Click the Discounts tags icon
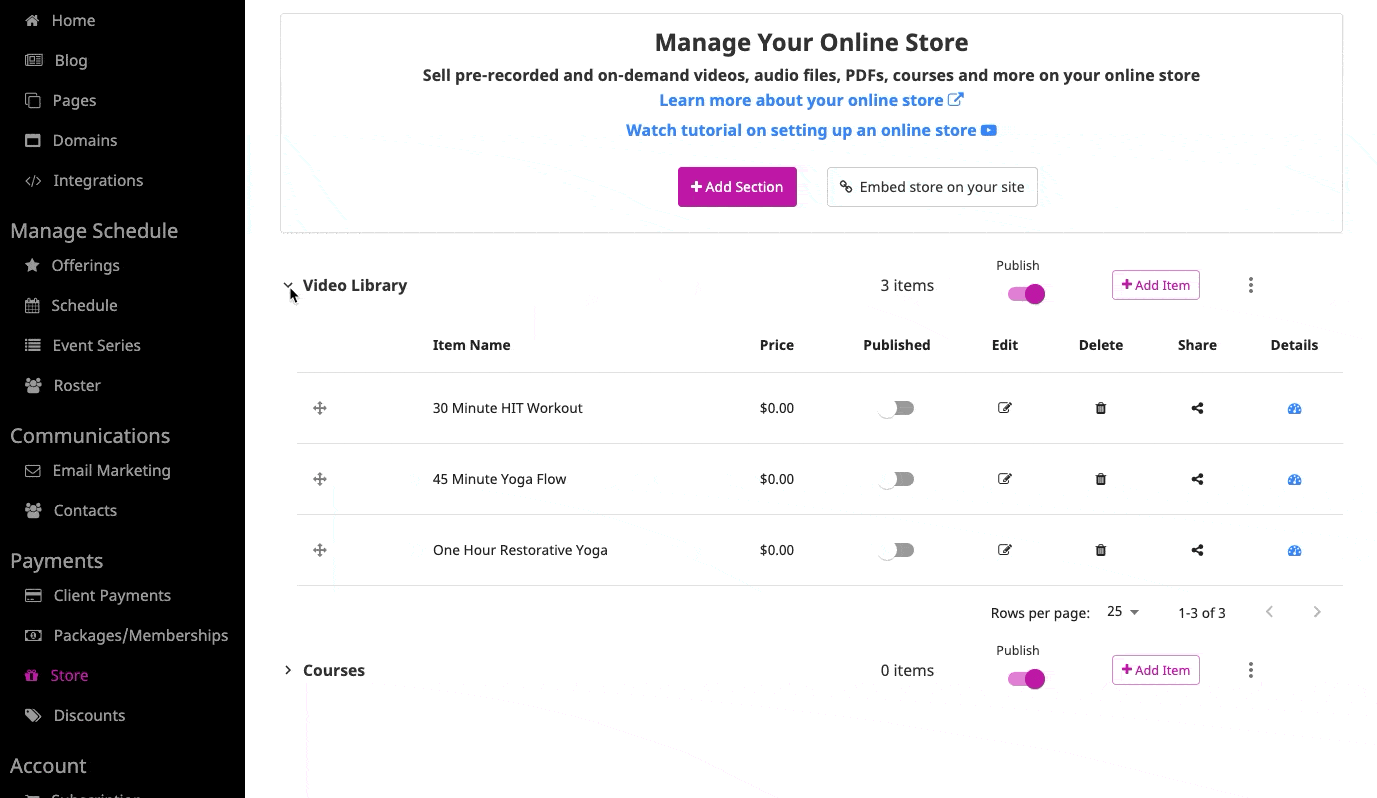Screen dimensions: 1377x798 (33, 715)
